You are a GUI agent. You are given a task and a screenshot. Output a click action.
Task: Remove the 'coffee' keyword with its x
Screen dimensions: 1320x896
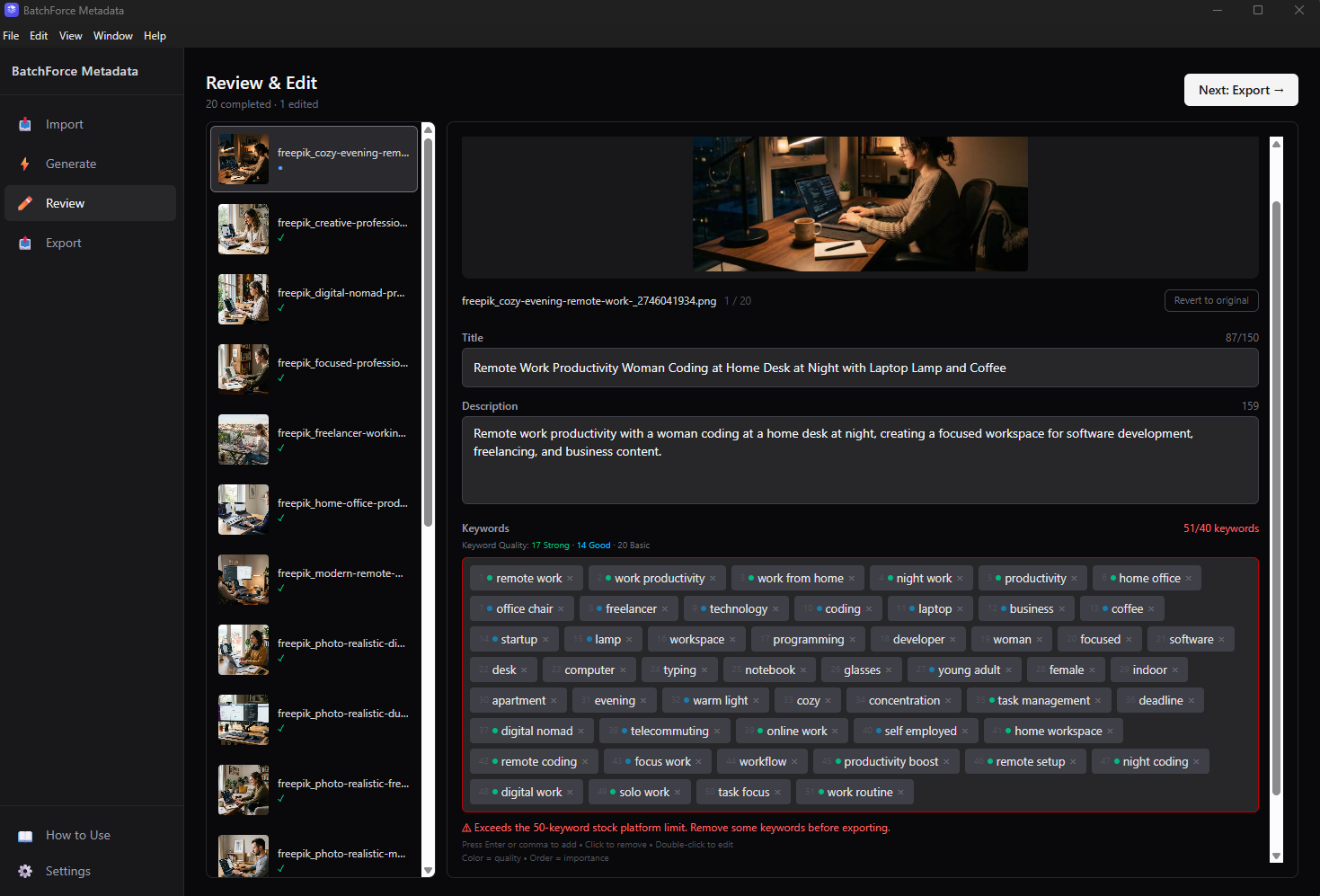coord(1151,609)
